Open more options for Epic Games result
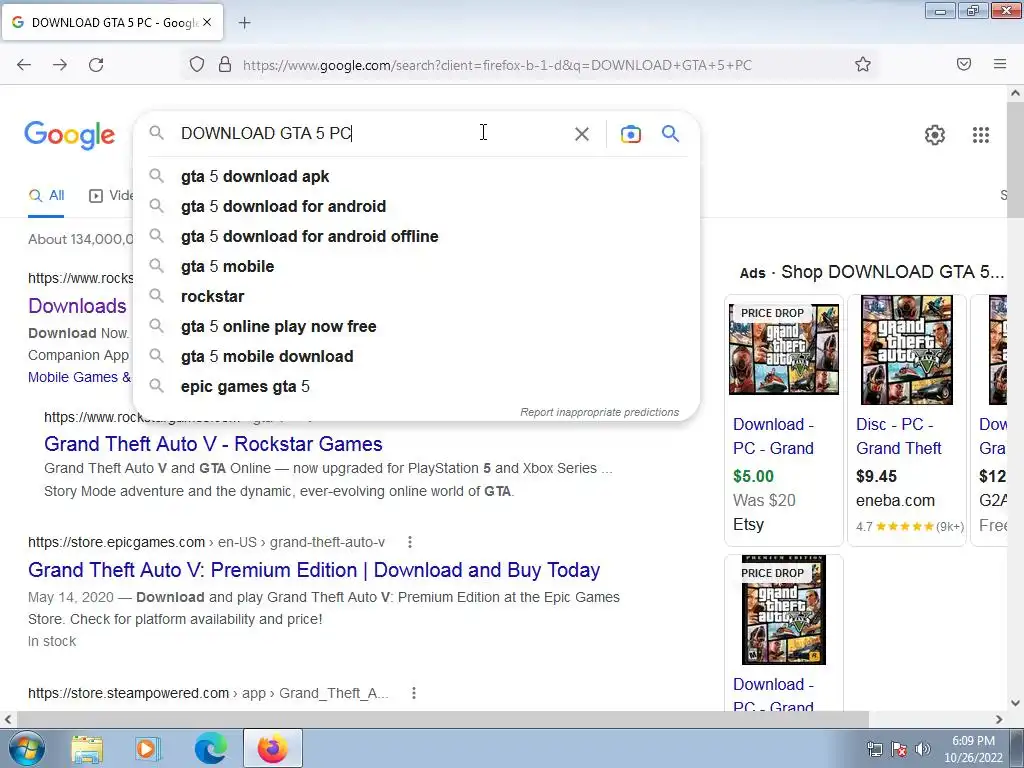1024x768 pixels. pos(409,542)
